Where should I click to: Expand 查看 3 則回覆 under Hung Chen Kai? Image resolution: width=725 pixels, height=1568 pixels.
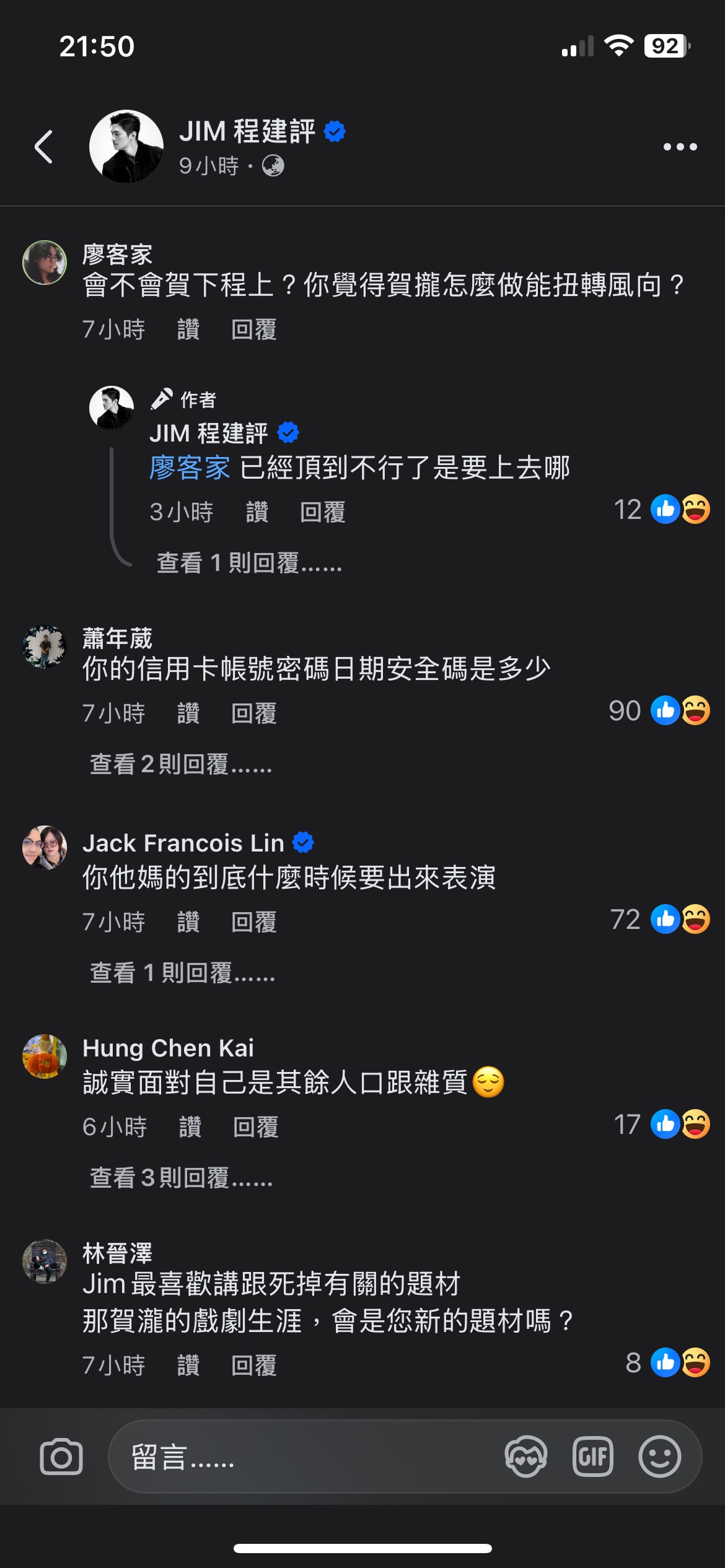point(181,1178)
